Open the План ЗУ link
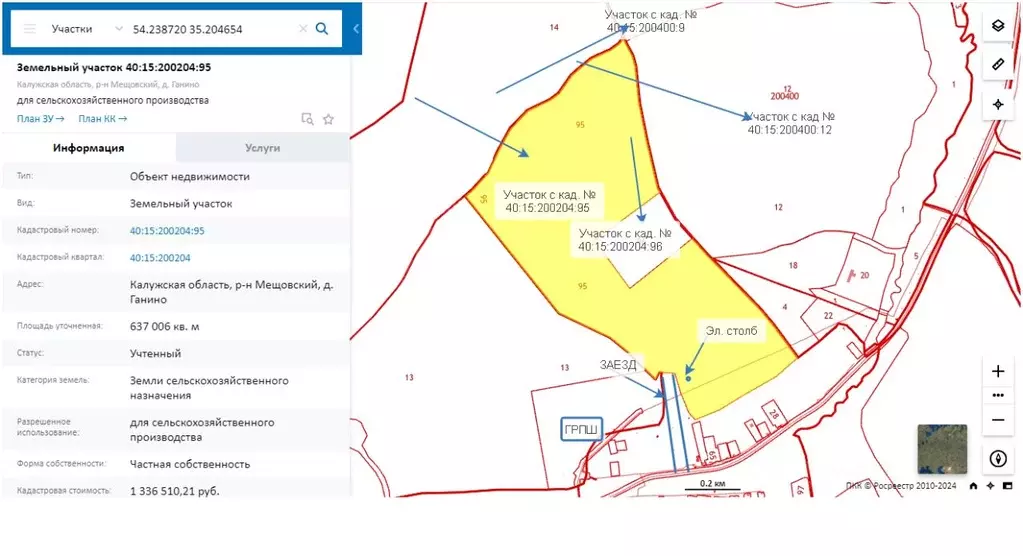This screenshot has height=556, width=1023. pos(40,119)
